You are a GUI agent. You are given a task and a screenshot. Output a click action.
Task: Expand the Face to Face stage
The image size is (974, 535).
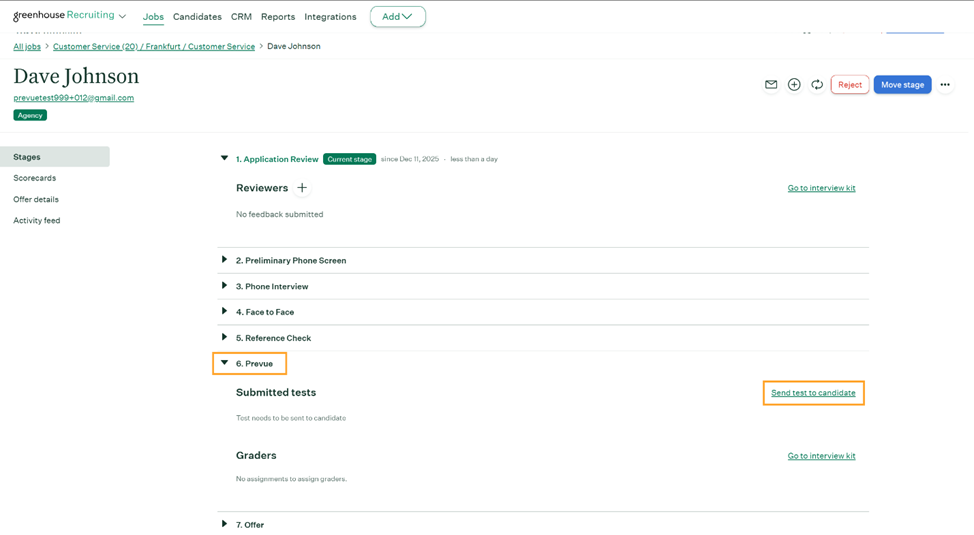pyautogui.click(x=225, y=312)
